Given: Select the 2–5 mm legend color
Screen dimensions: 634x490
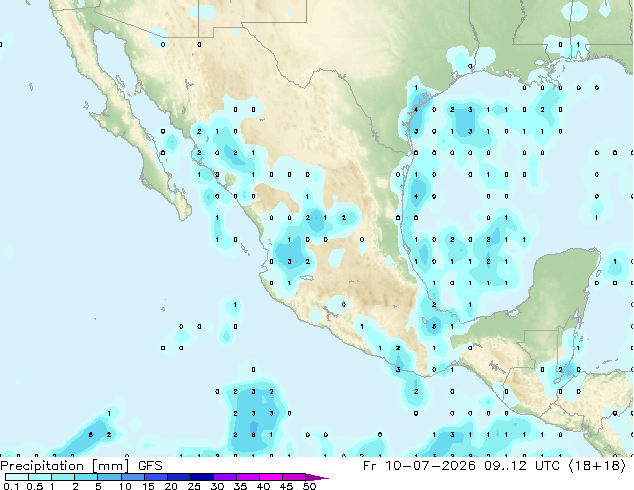Looking at the screenshot, I should 86,477.
